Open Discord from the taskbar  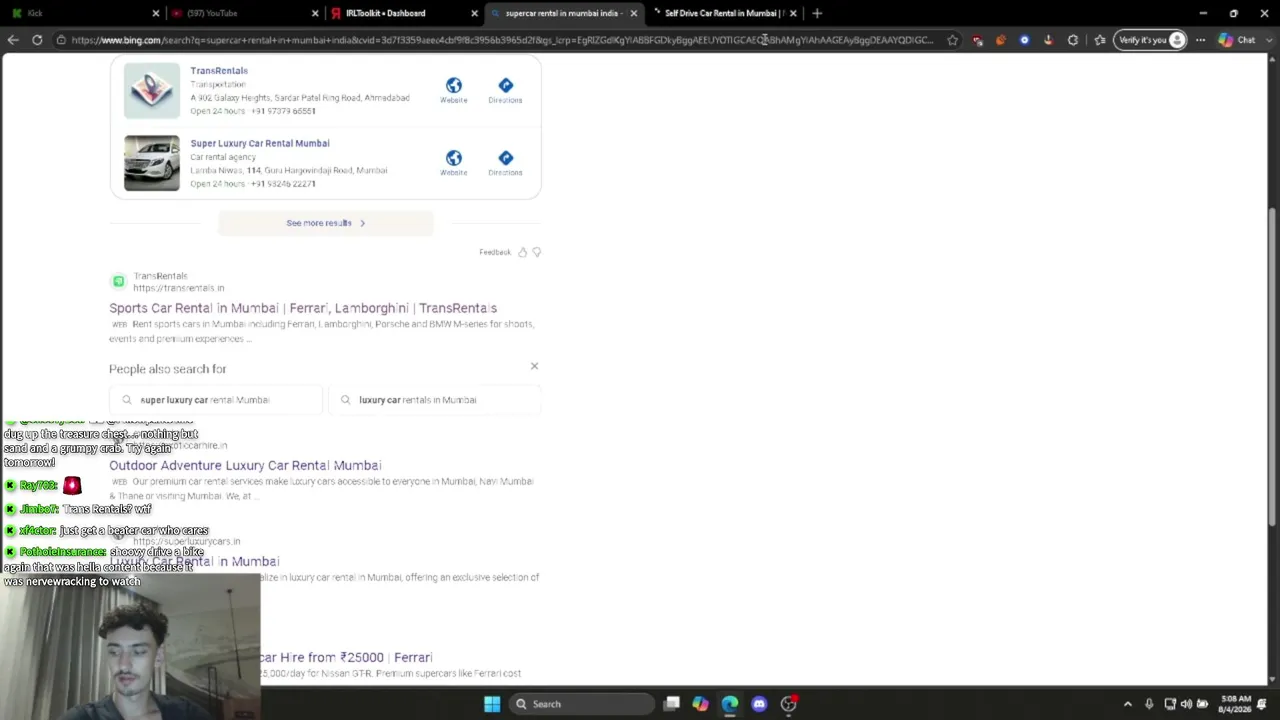click(x=759, y=704)
